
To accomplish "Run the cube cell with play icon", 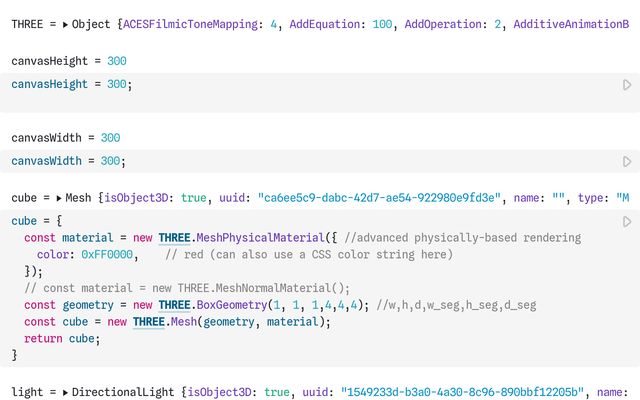I will pyautogui.click(x=627, y=221).
